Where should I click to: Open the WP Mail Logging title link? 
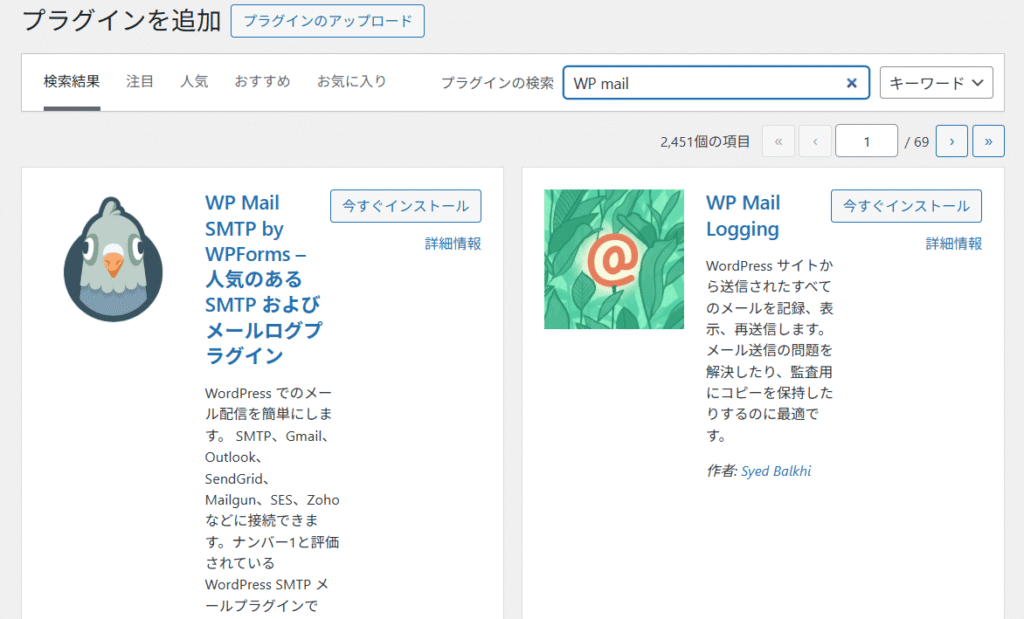[742, 216]
